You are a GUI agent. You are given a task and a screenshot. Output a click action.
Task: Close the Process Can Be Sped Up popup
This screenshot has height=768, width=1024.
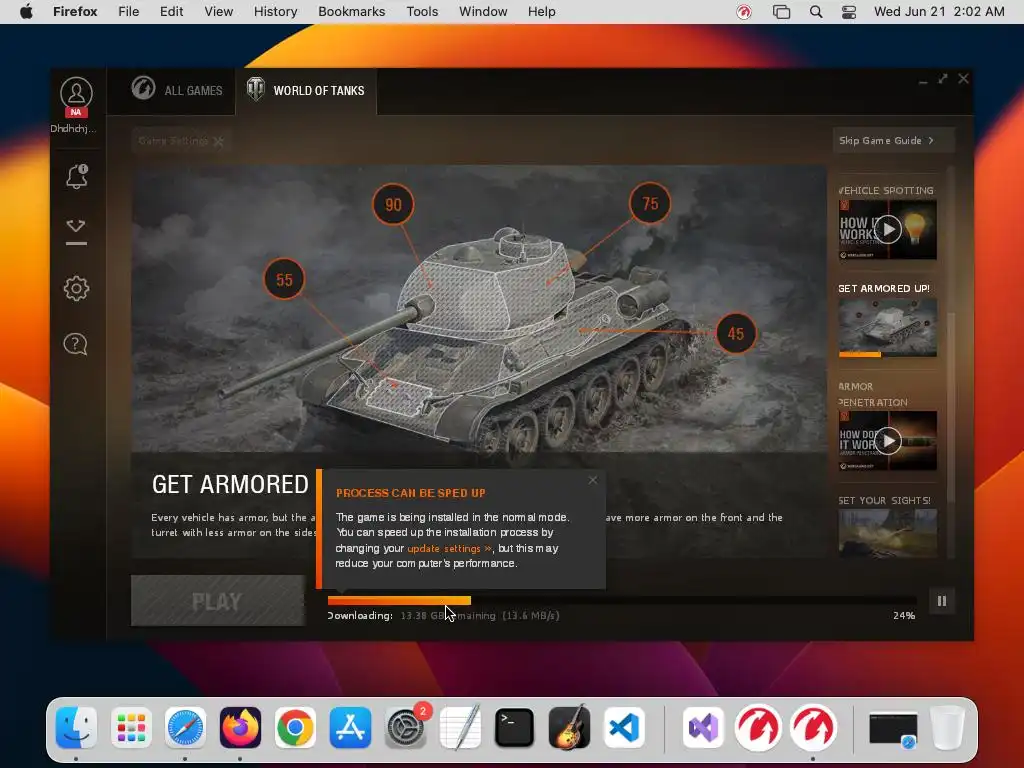pyautogui.click(x=592, y=481)
